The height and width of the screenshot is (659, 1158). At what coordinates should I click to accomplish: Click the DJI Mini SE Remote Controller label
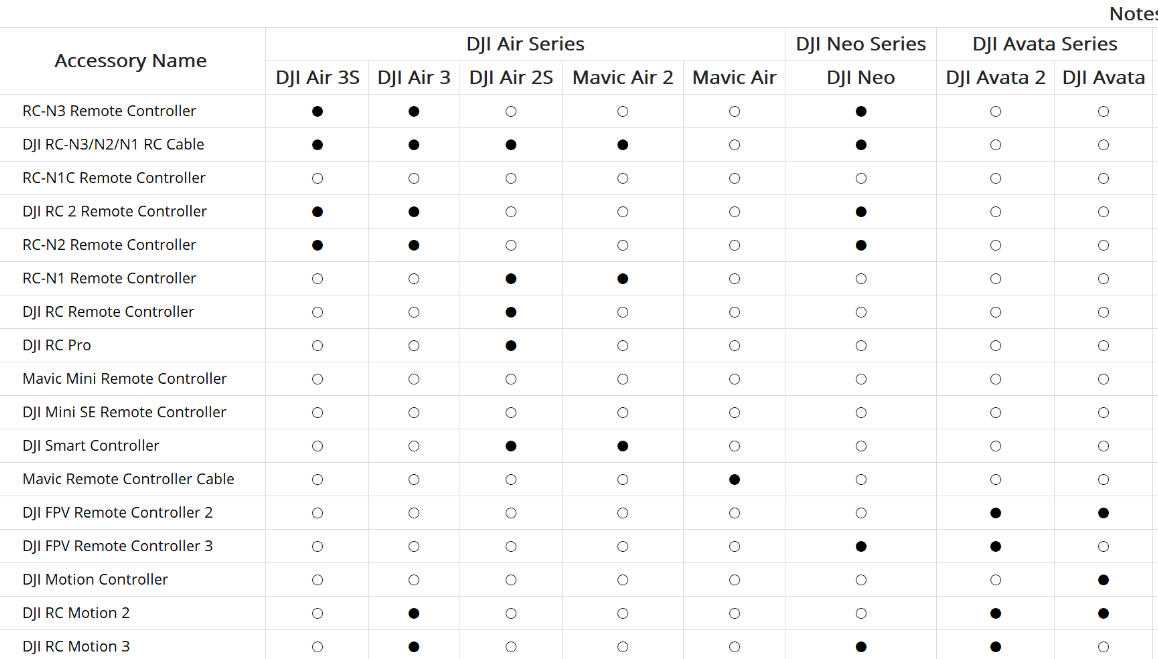[124, 412]
